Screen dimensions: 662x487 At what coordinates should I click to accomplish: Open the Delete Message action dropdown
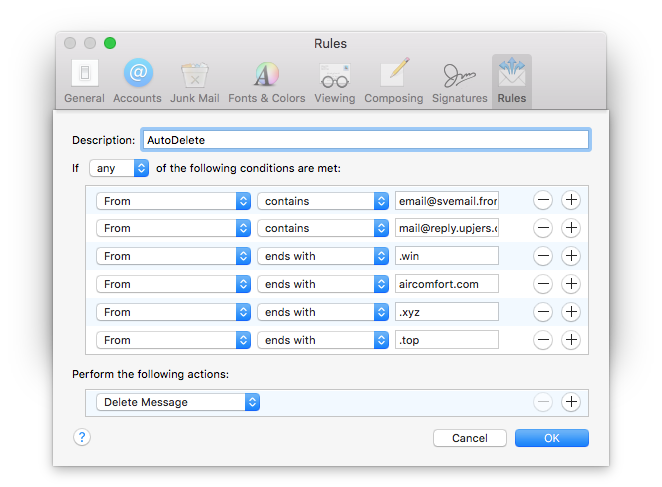coord(178,402)
